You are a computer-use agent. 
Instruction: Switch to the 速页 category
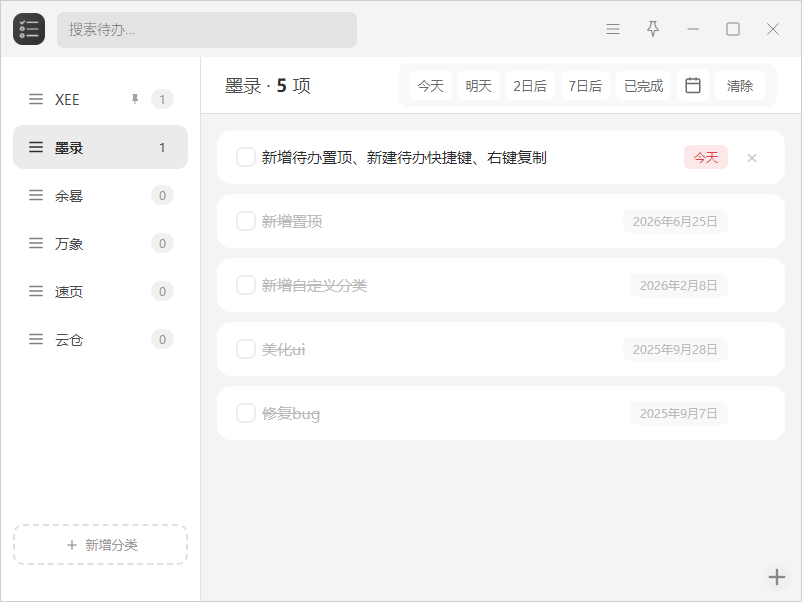click(100, 292)
